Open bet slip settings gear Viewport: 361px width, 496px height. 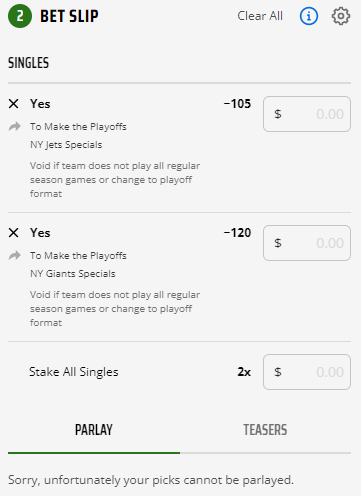[x=341, y=16]
